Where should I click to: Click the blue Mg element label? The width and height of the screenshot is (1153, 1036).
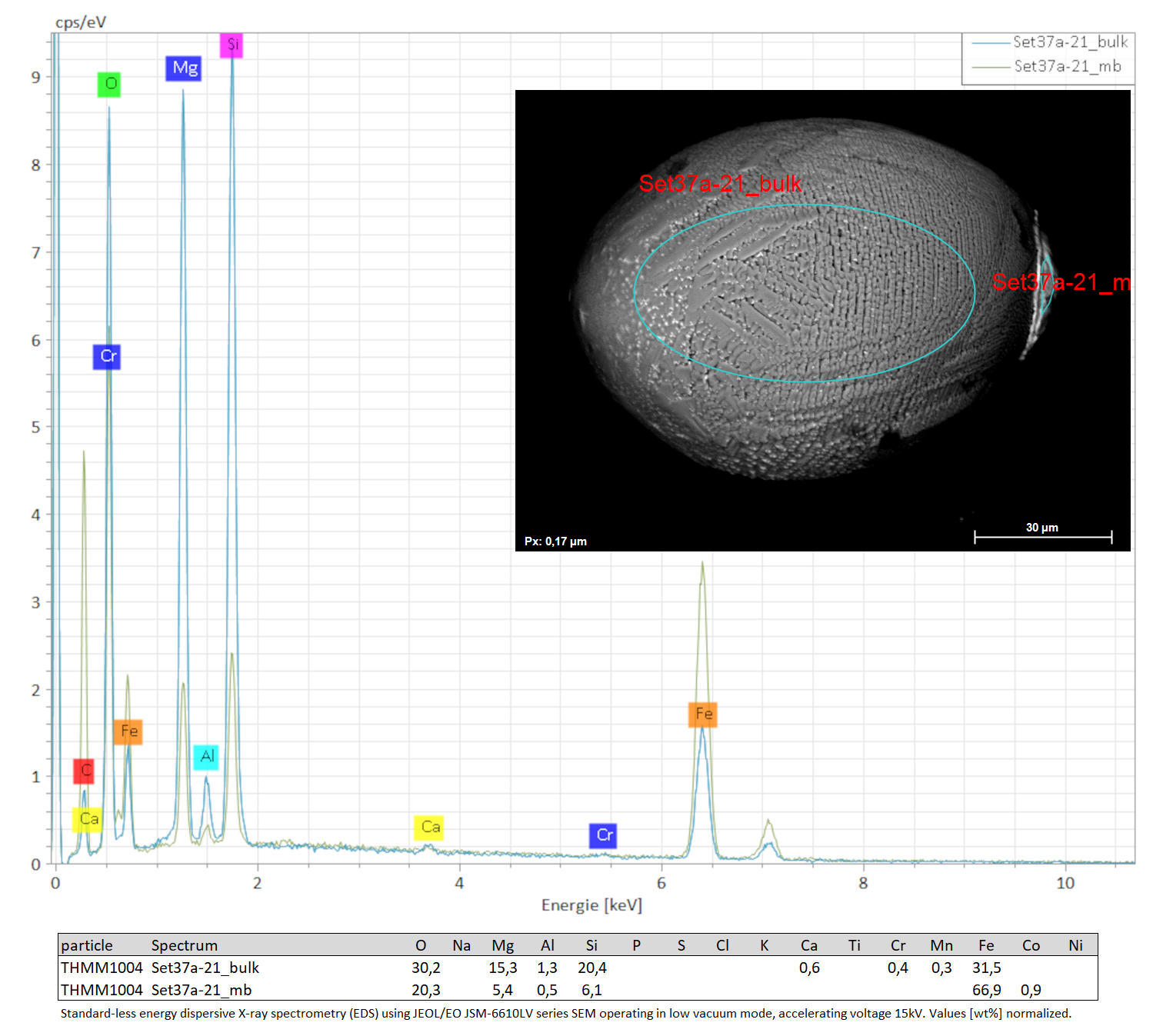pyautogui.click(x=183, y=68)
